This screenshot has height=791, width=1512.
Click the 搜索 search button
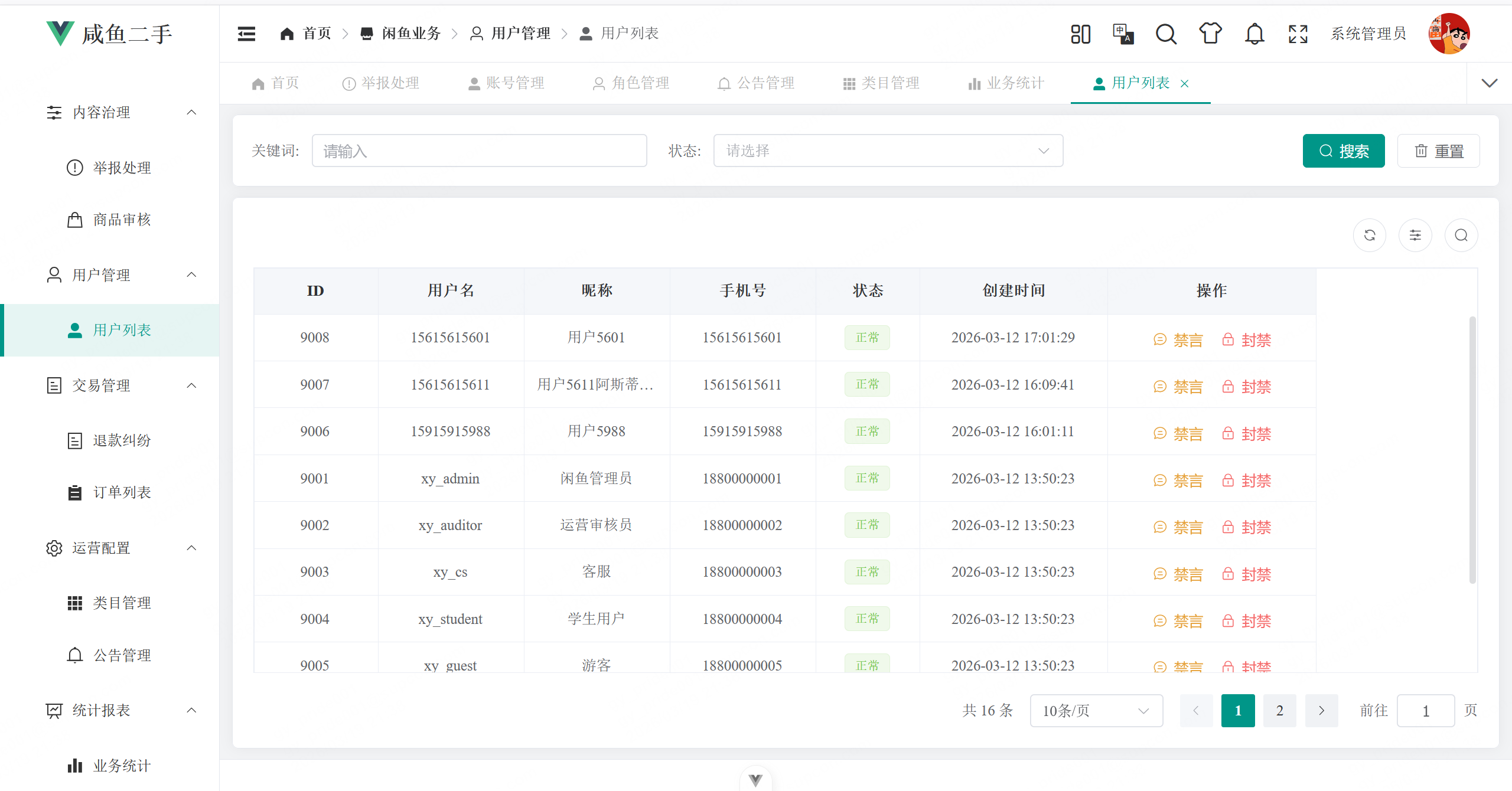[x=1343, y=151]
